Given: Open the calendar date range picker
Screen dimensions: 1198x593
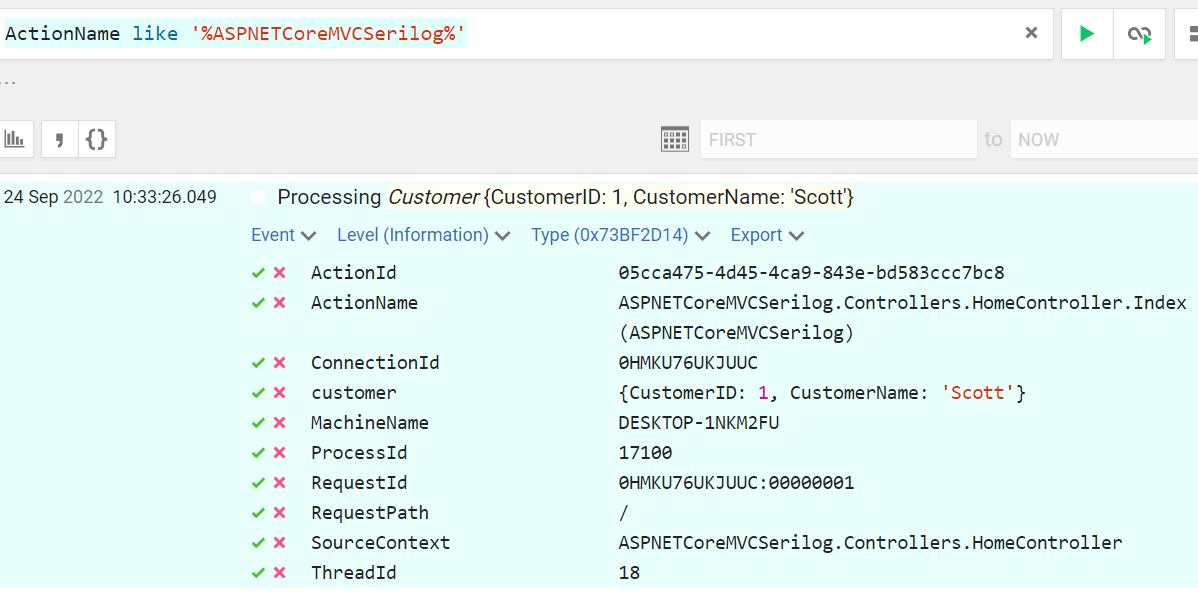Looking at the screenshot, I should click(675, 139).
